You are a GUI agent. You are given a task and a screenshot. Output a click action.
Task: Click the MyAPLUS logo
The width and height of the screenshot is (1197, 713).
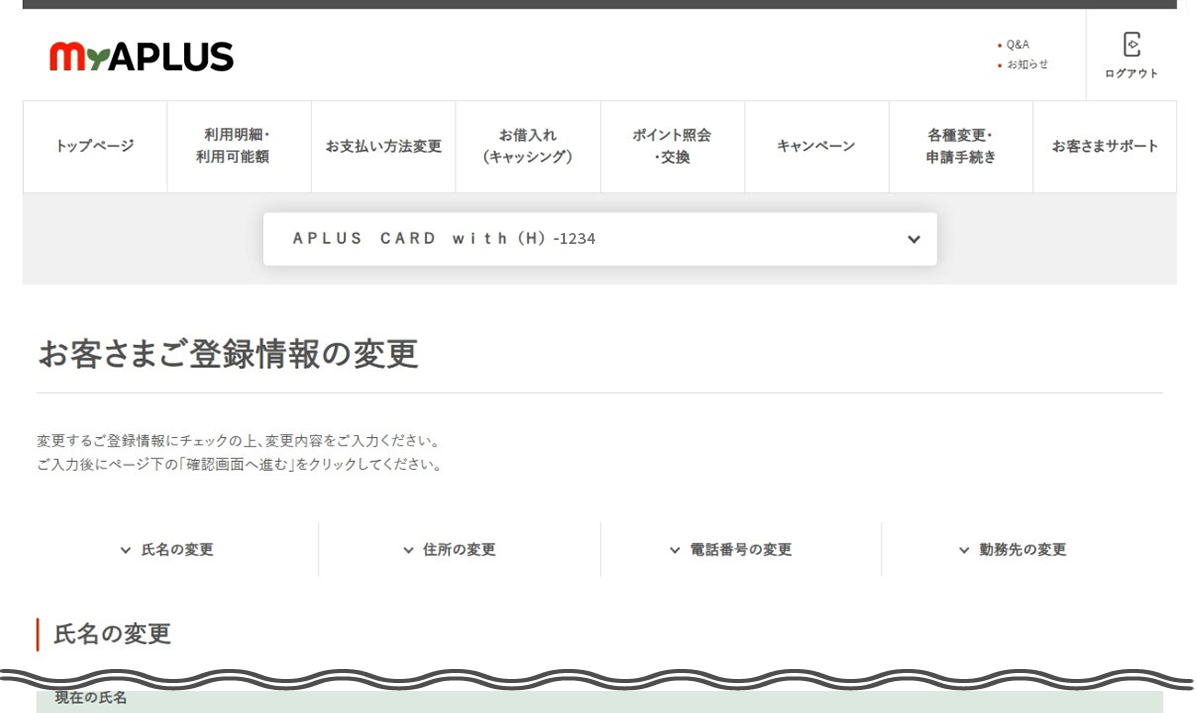[141, 57]
